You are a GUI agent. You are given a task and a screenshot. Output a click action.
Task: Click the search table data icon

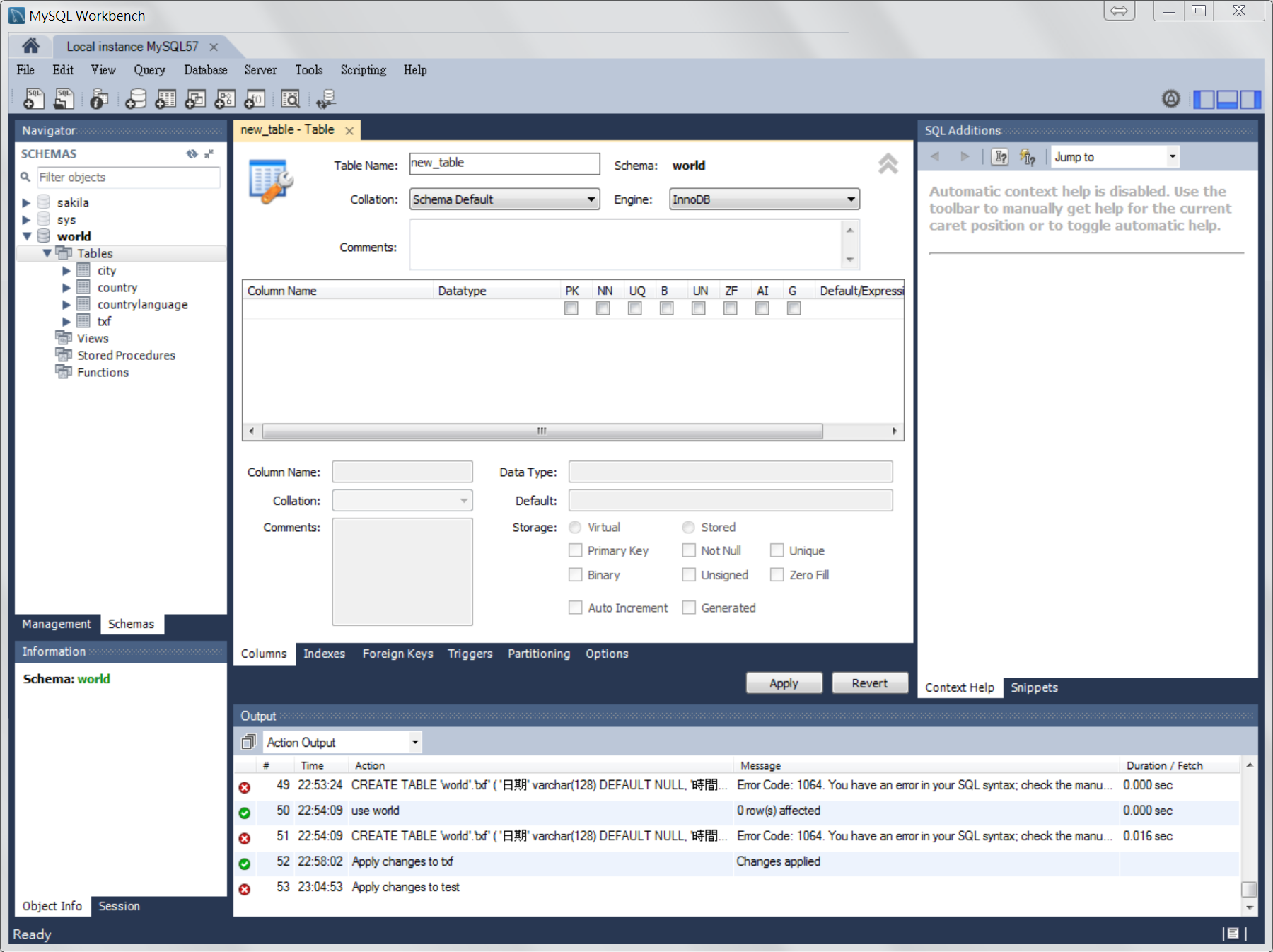(291, 99)
